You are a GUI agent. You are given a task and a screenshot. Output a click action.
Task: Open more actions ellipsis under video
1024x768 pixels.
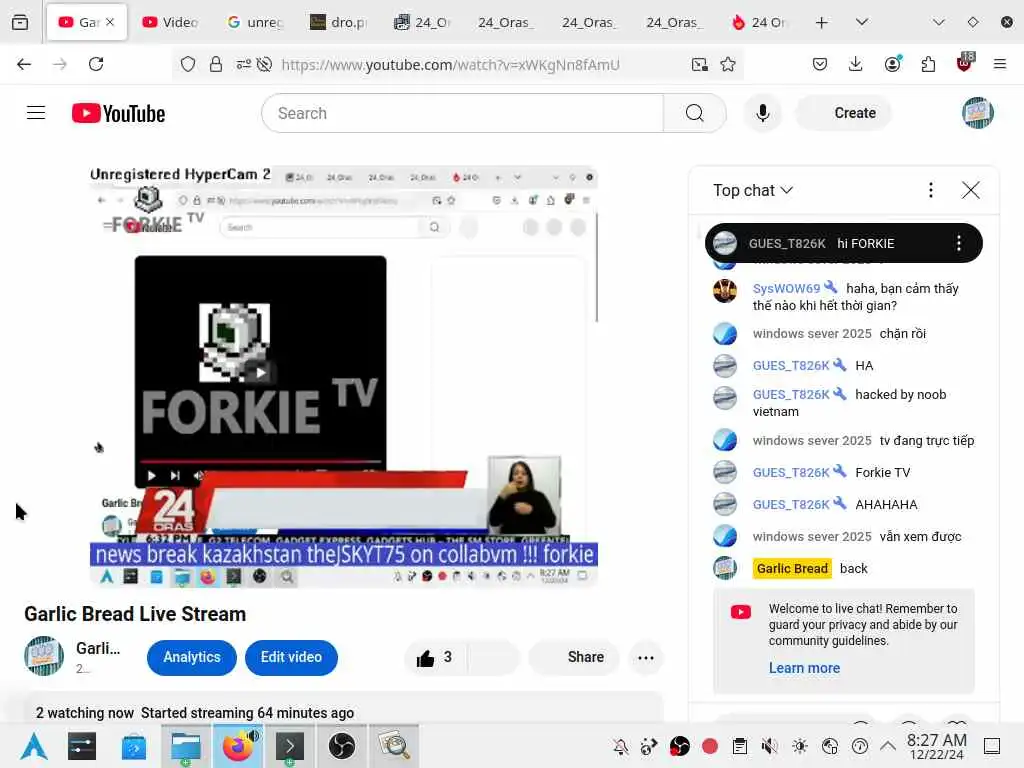click(x=646, y=658)
